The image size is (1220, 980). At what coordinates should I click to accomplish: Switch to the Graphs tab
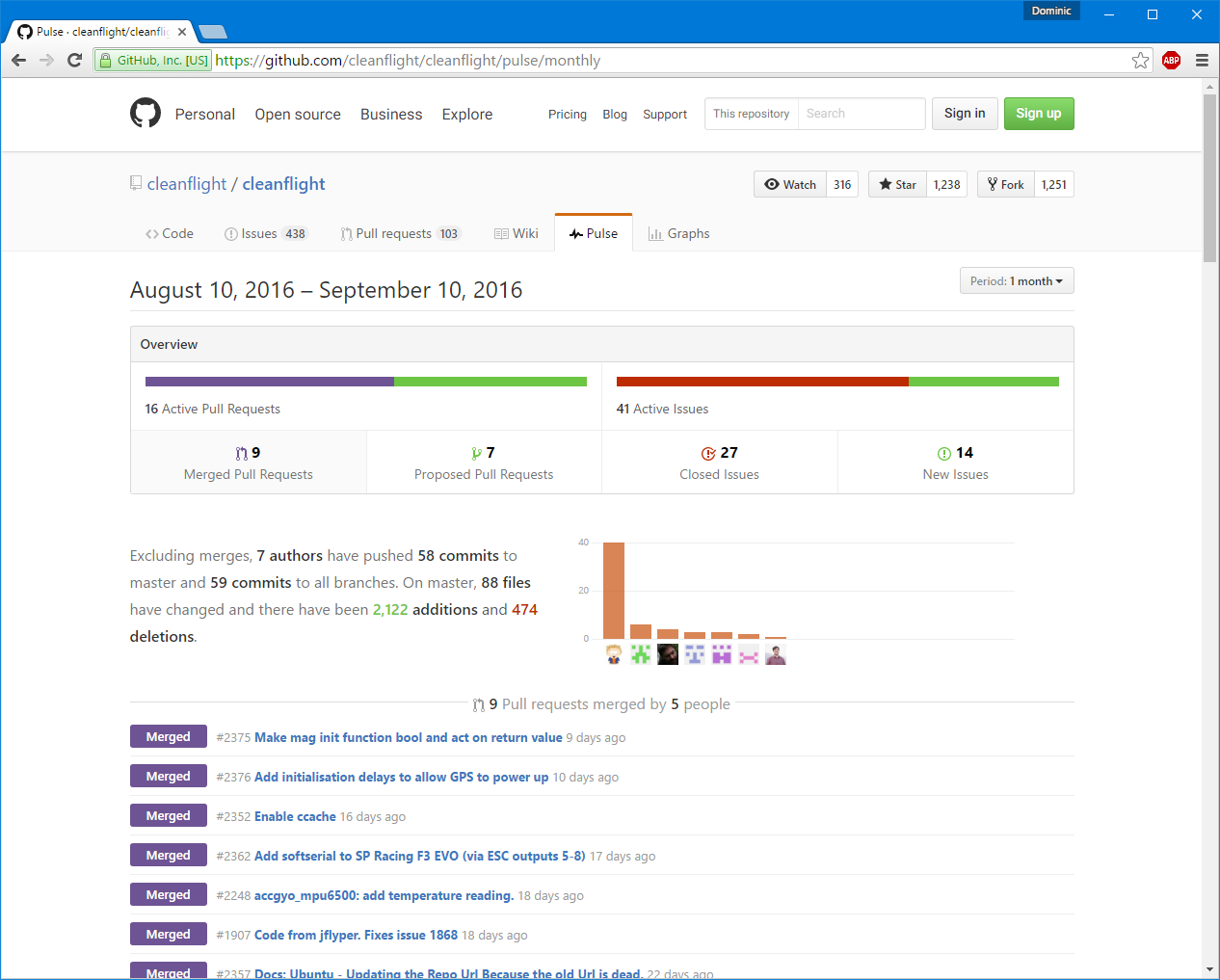tap(679, 233)
